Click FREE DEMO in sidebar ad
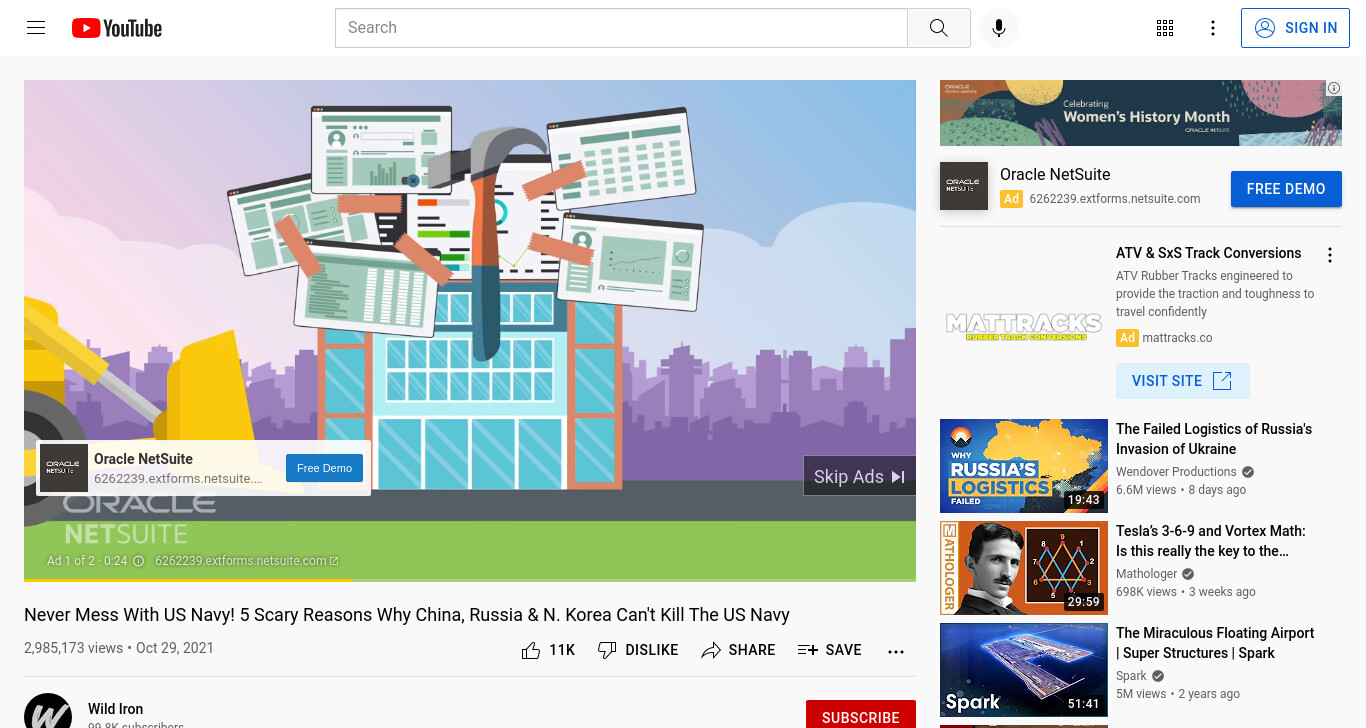Viewport: 1366px width, 728px height. click(x=1286, y=189)
